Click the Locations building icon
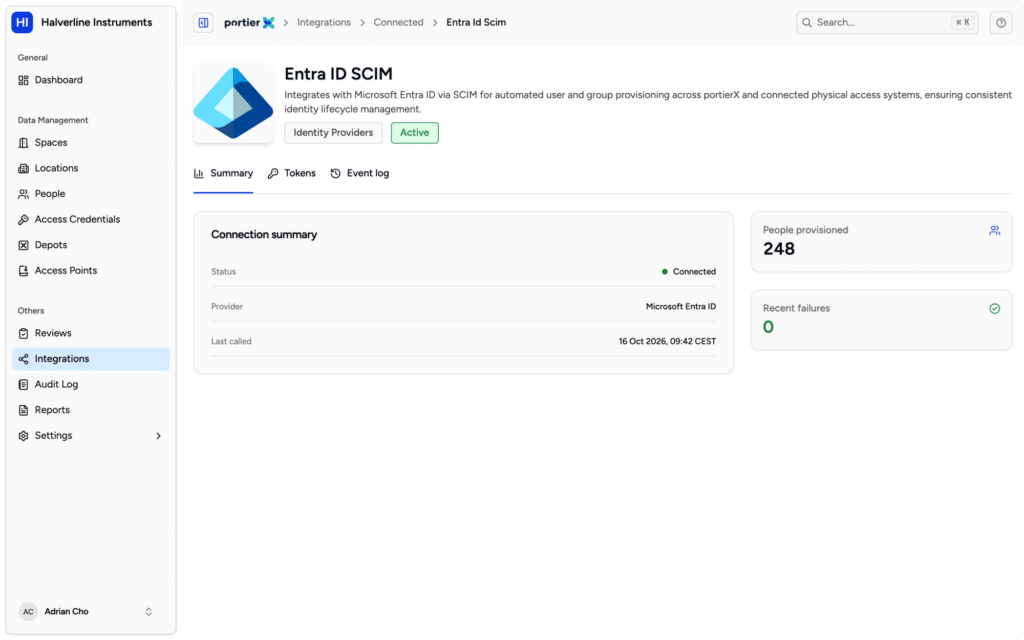The width and height of the screenshot is (1024, 640). [x=24, y=168]
